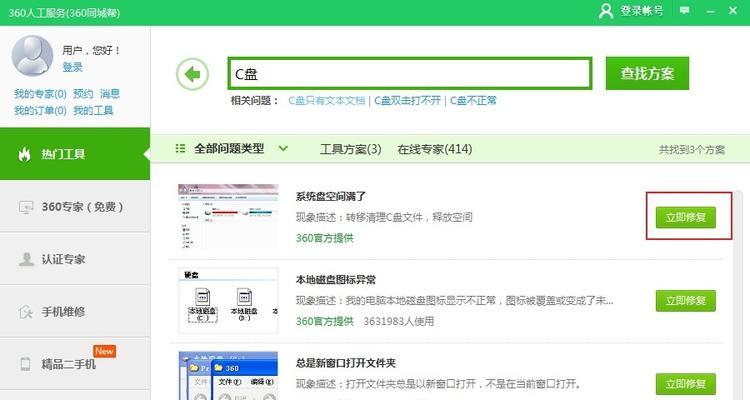Click the repair icon beside 手机维修
The height and width of the screenshot is (400, 750).
click(x=25, y=312)
